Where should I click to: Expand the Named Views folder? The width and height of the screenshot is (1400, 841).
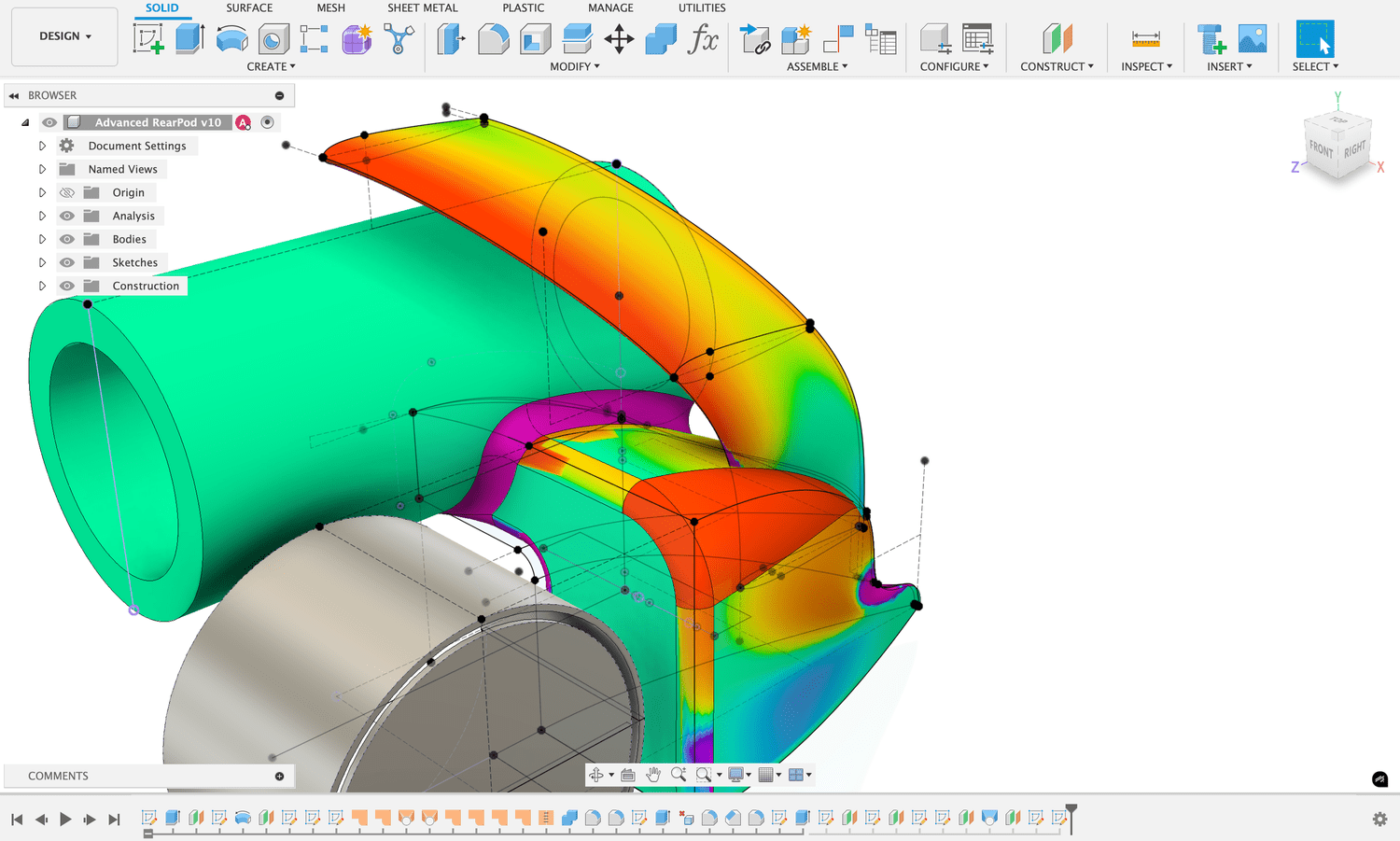click(42, 169)
